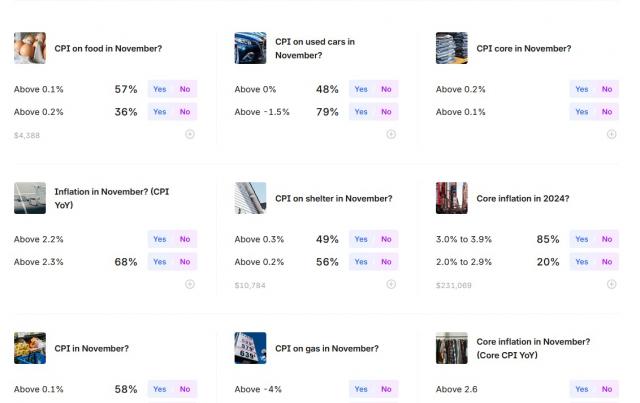Choose Yes for CPI core Above 0.2%
This screenshot has width=640, height=403.
pos(582,89)
